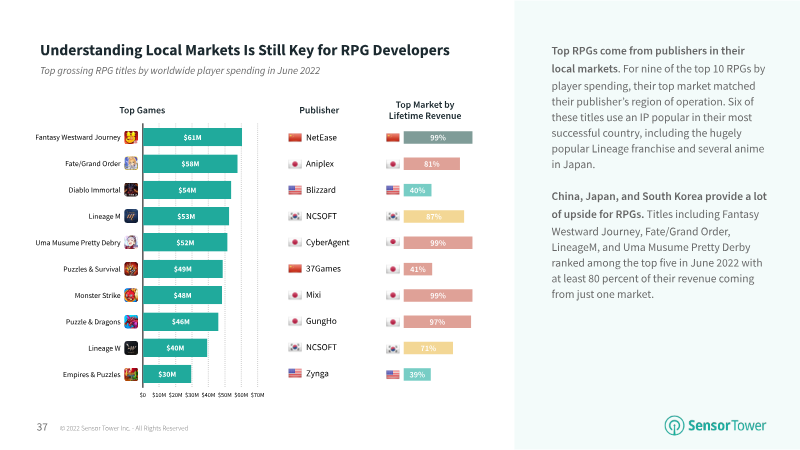Click the "Zynga" publisher name
Image resolution: width=800 pixels, height=450 pixels.
[x=317, y=373]
